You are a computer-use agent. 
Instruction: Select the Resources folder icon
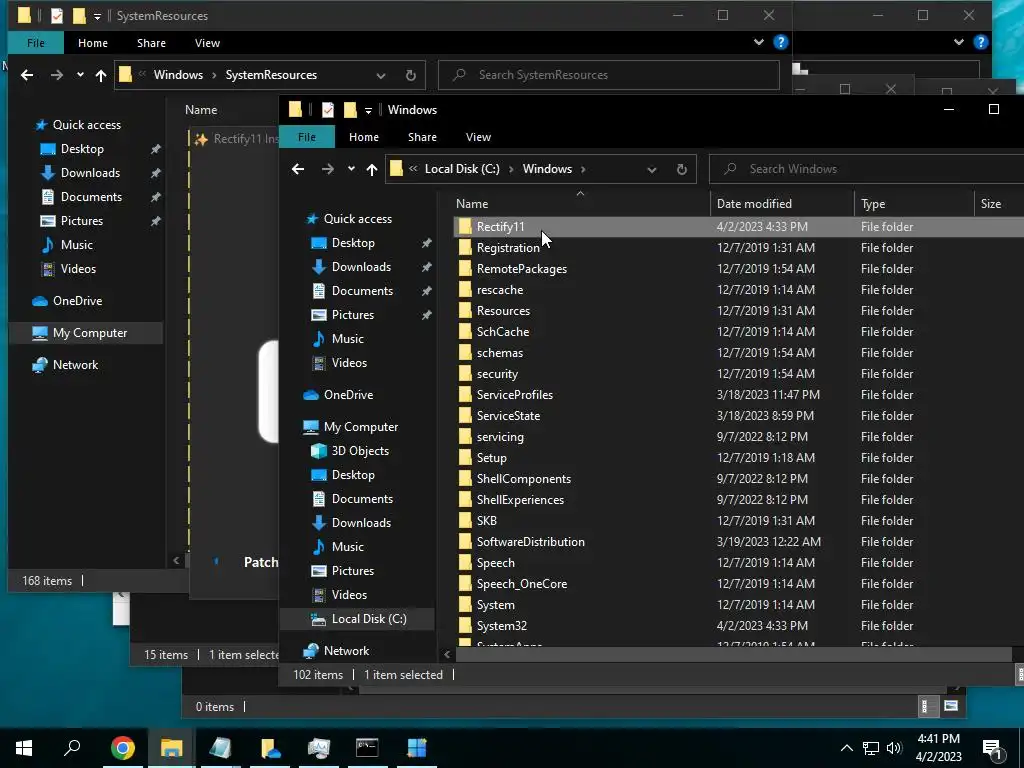(x=465, y=311)
